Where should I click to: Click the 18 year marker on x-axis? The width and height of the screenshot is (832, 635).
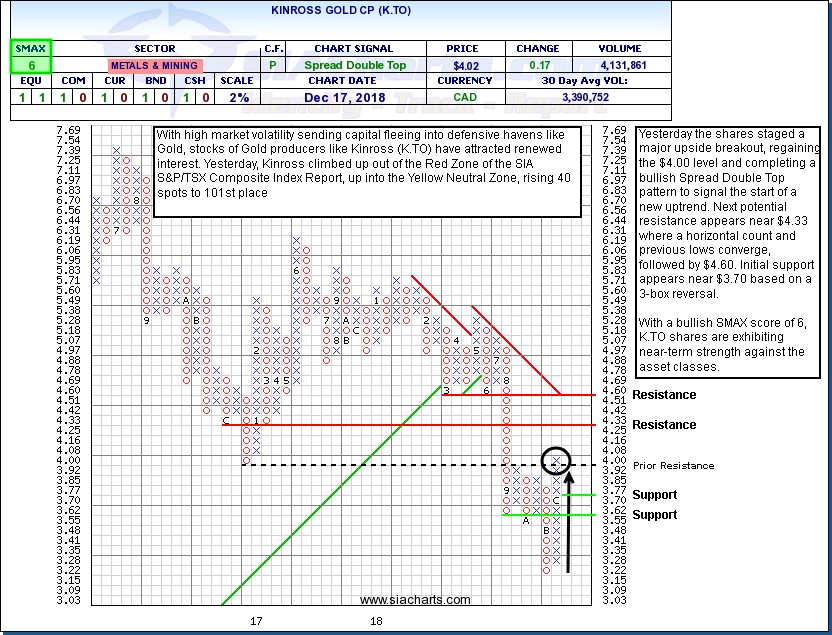point(376,621)
